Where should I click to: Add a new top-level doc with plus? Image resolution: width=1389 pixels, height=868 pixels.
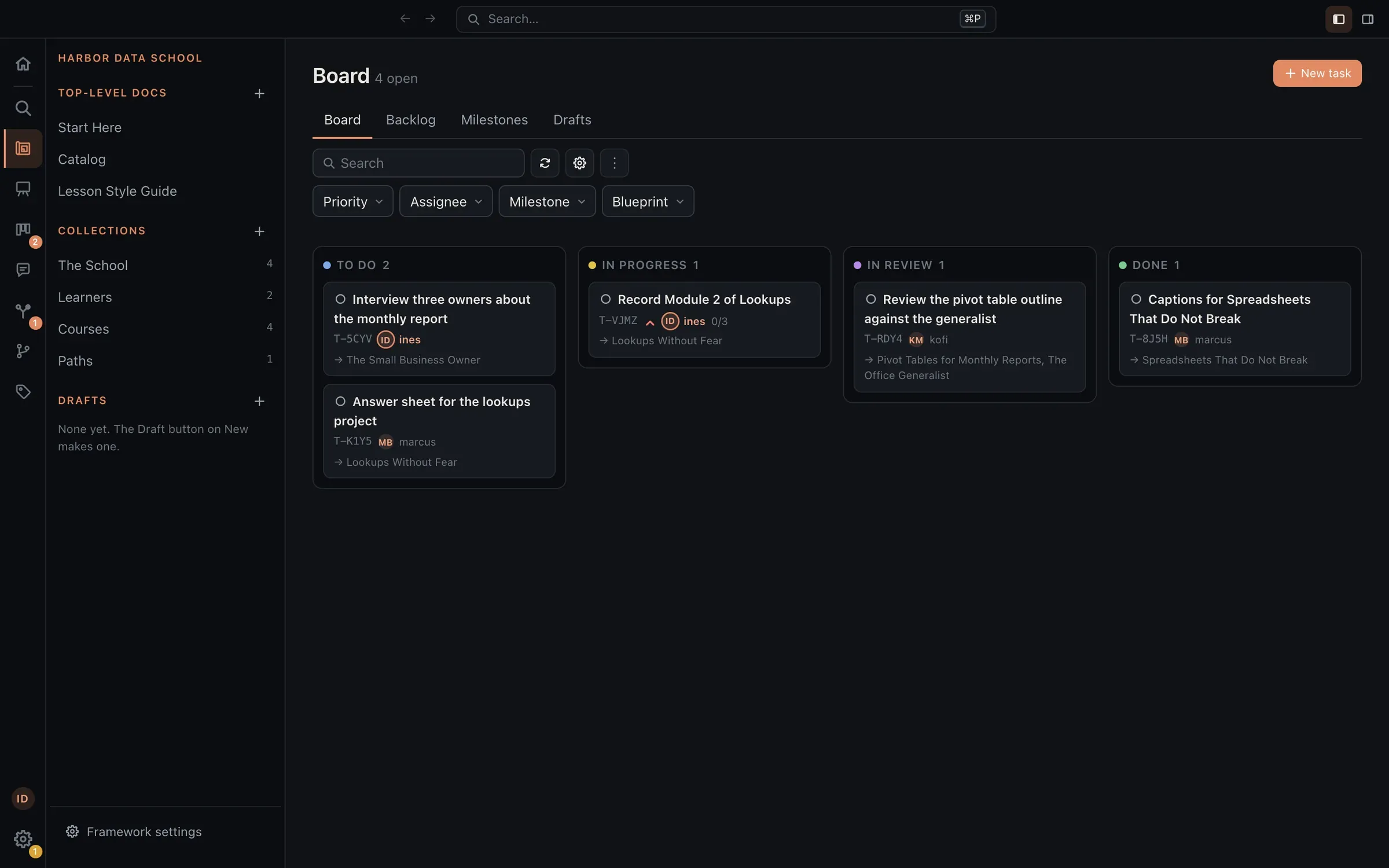pyautogui.click(x=259, y=94)
